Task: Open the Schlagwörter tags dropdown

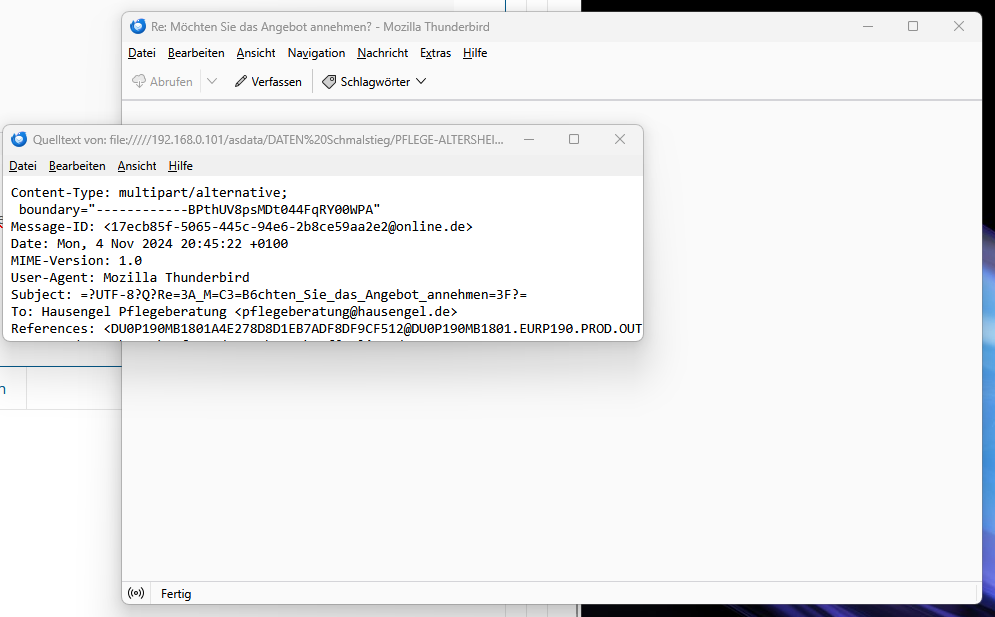Action: (374, 81)
